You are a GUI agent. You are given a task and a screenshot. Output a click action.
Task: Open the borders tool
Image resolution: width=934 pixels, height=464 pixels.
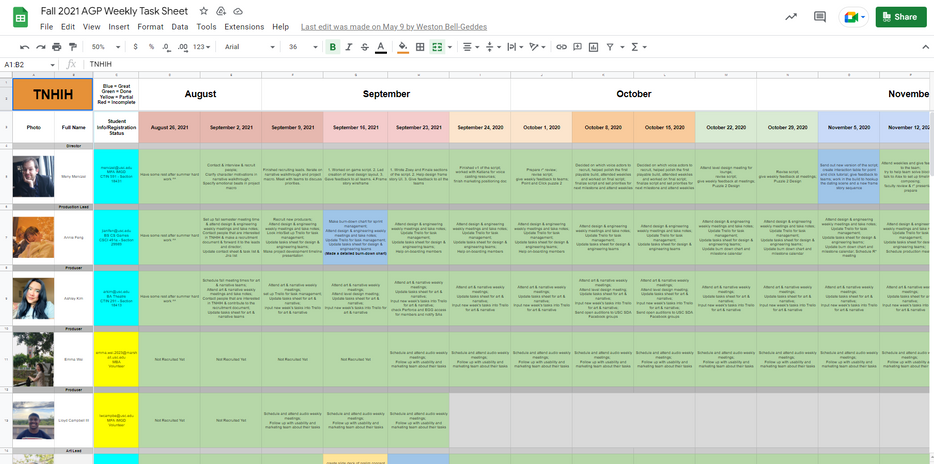click(420, 47)
